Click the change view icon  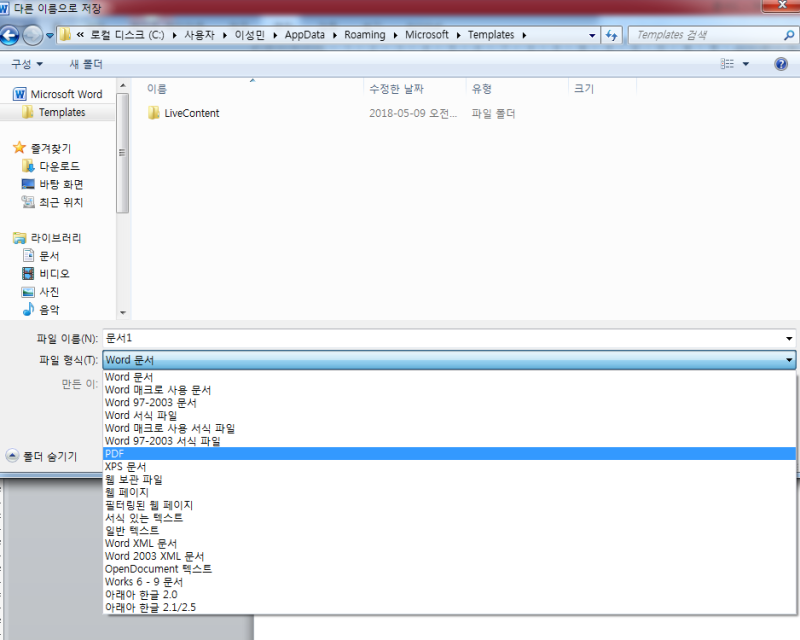click(727, 64)
